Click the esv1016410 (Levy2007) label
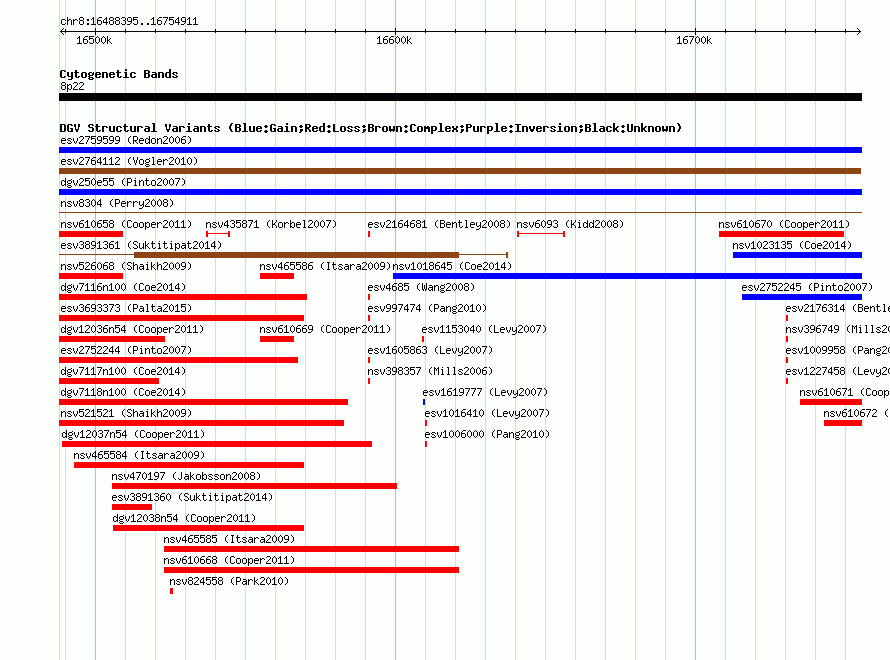Viewport: 890px width, 660px height. tap(488, 413)
